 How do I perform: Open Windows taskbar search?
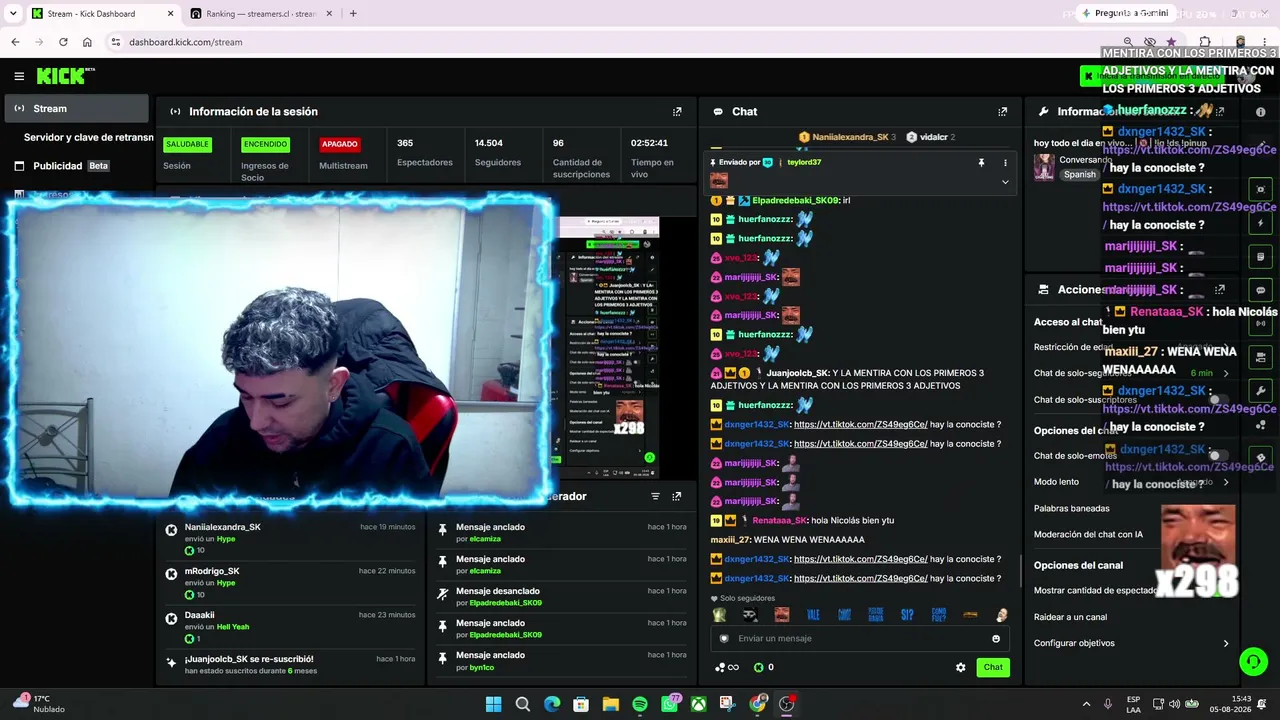point(522,704)
